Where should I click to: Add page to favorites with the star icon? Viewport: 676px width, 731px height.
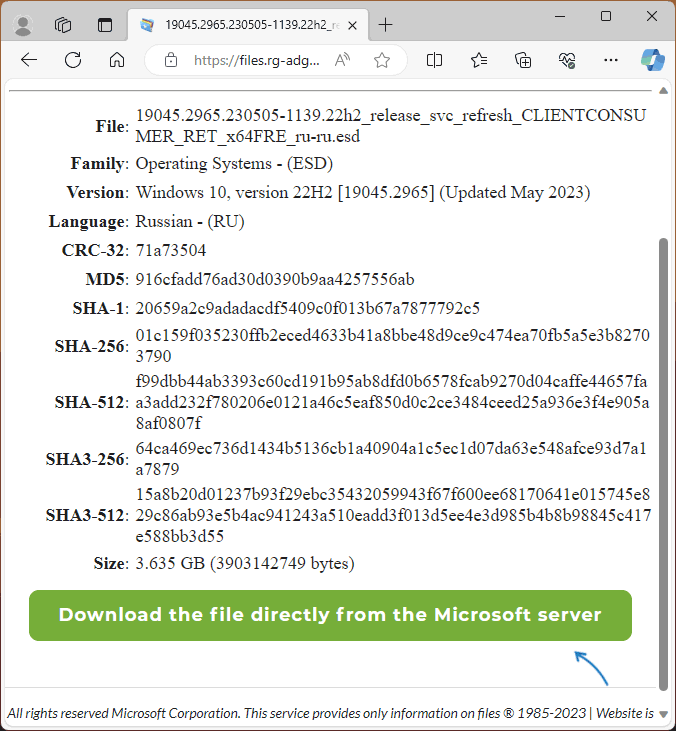point(381,60)
